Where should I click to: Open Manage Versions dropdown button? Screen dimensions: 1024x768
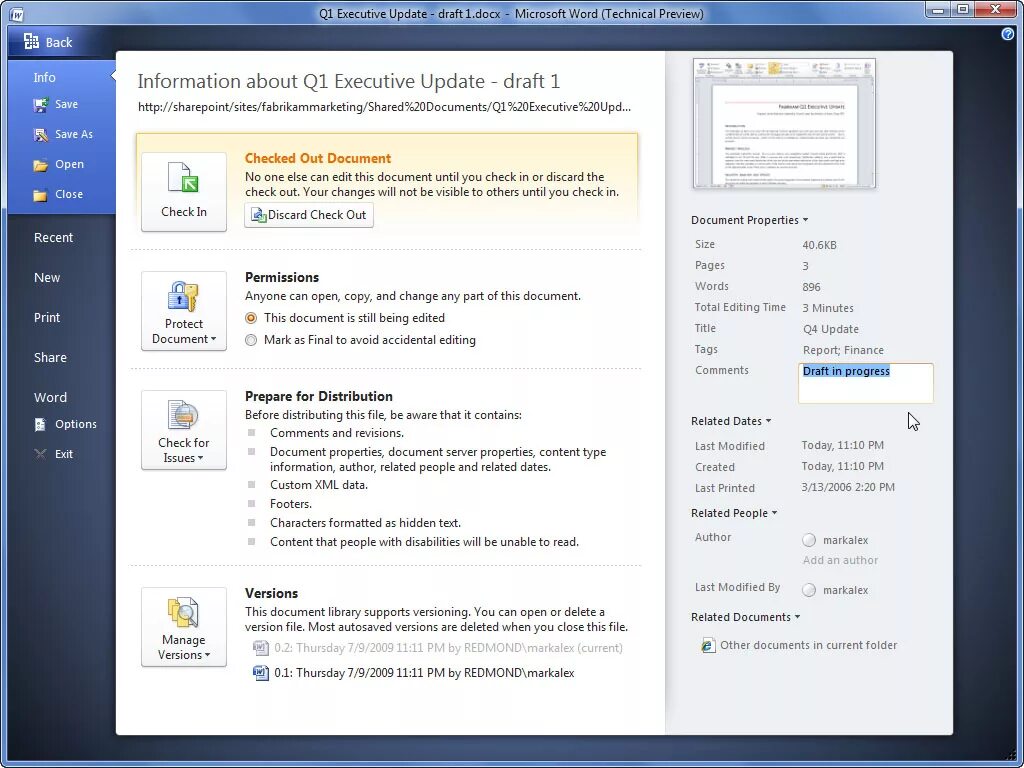184,627
